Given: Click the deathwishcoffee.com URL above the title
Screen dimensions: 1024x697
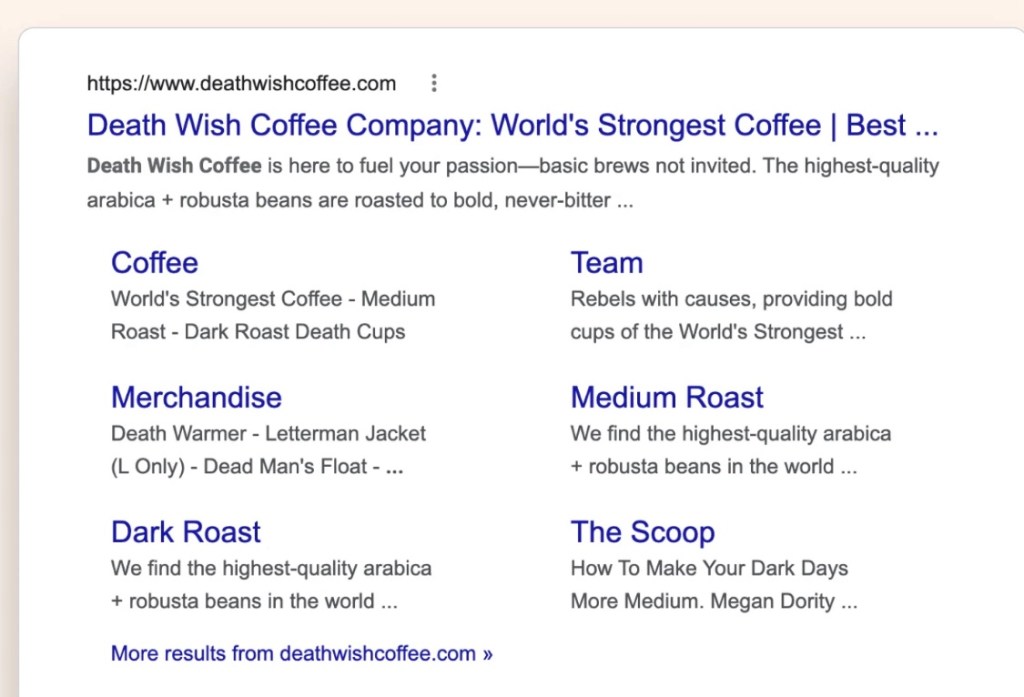Looking at the screenshot, I should point(241,83).
